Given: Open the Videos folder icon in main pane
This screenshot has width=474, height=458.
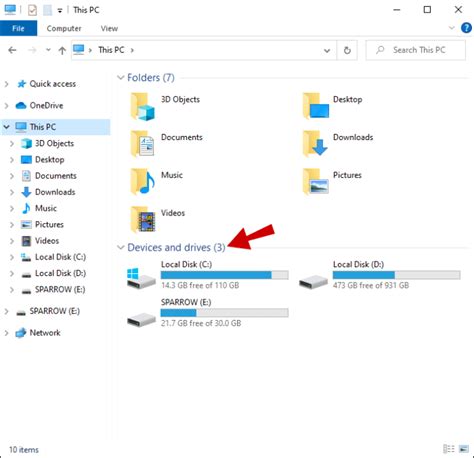Looking at the screenshot, I should click(x=143, y=219).
